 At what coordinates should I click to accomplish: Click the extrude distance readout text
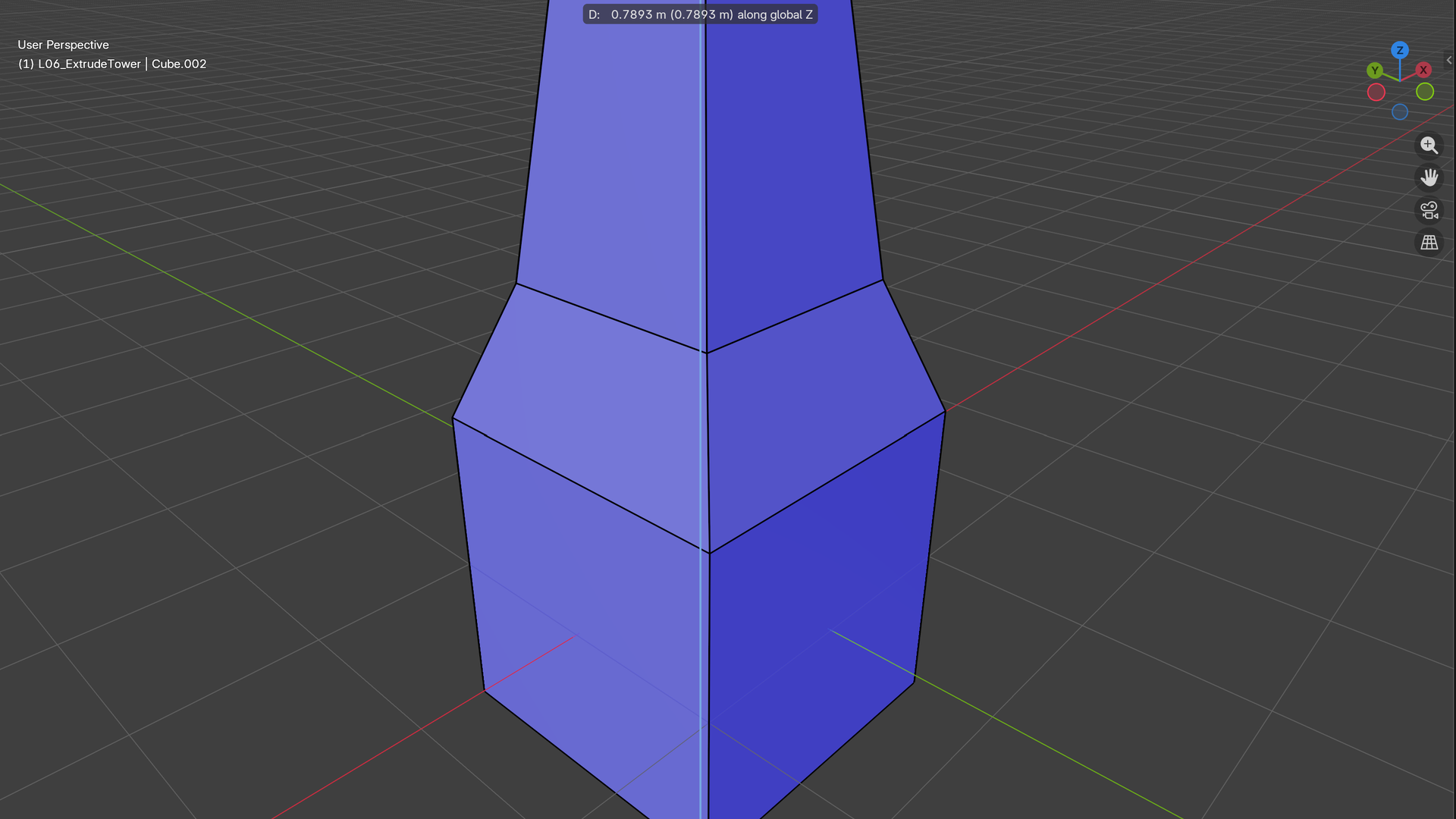pyautogui.click(x=700, y=14)
